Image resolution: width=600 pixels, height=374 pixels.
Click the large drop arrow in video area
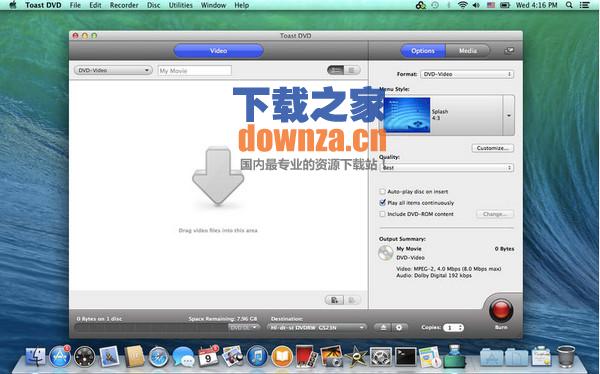pos(218,177)
